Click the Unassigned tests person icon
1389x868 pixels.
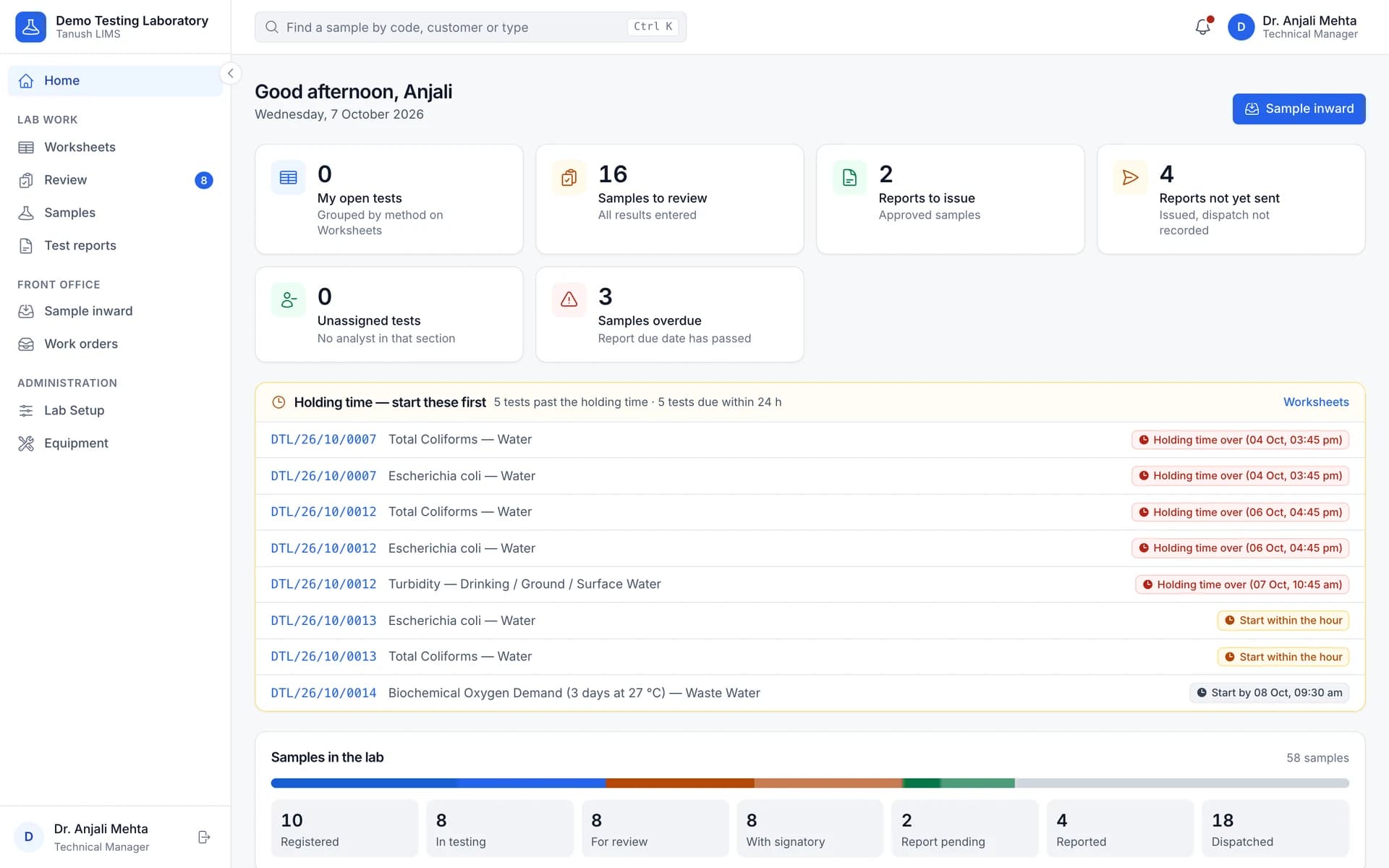coord(288,299)
